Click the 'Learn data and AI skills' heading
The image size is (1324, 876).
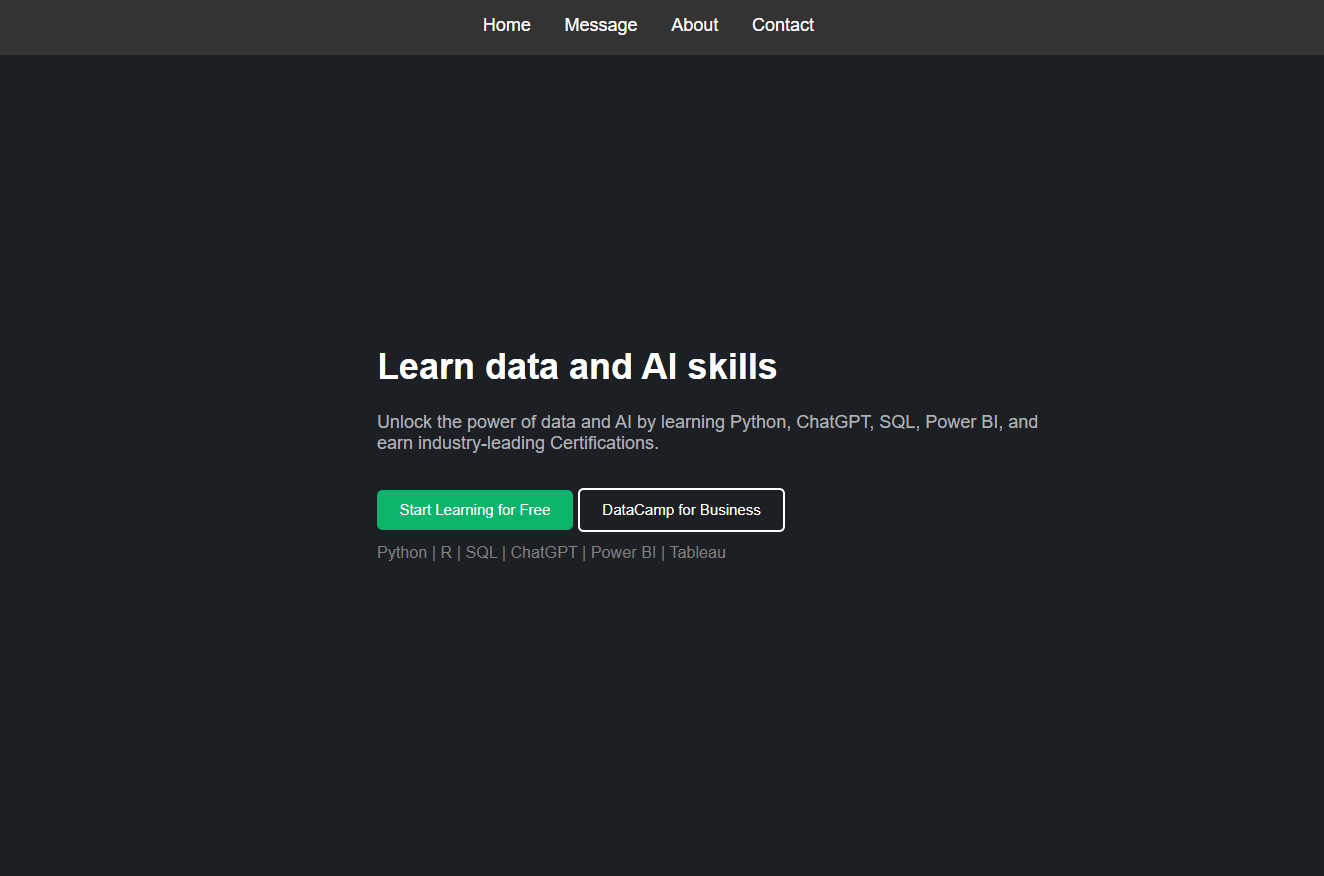pyautogui.click(x=577, y=367)
